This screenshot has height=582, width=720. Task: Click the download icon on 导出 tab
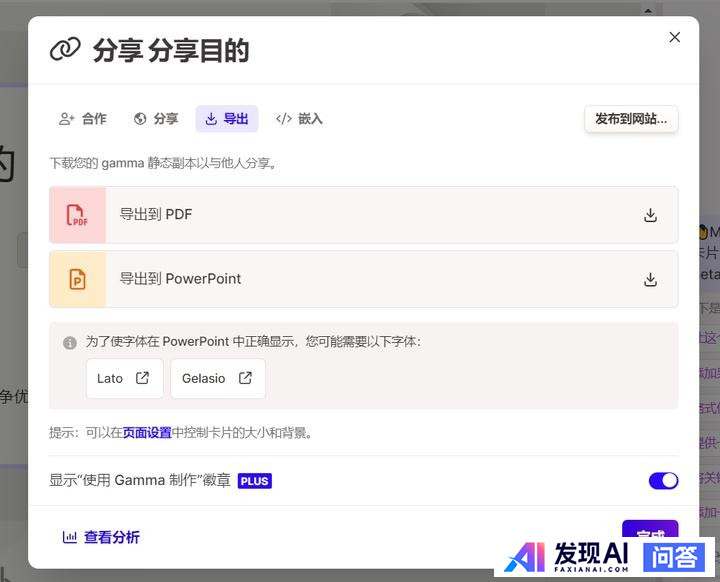[x=211, y=119]
